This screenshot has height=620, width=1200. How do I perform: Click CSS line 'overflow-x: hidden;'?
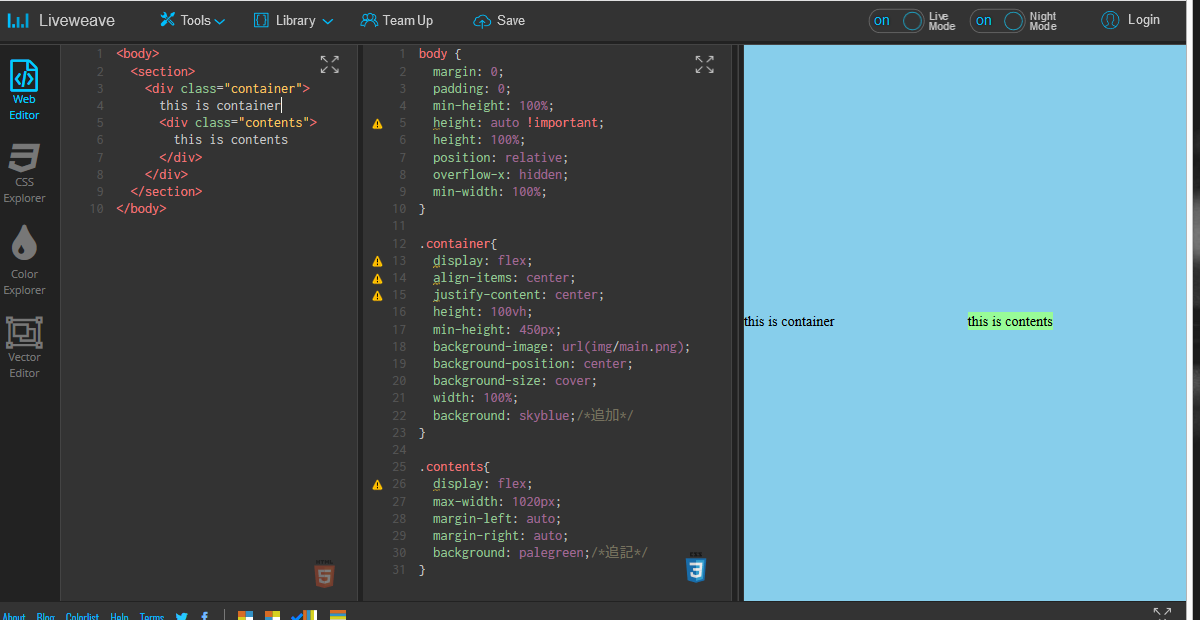point(500,174)
